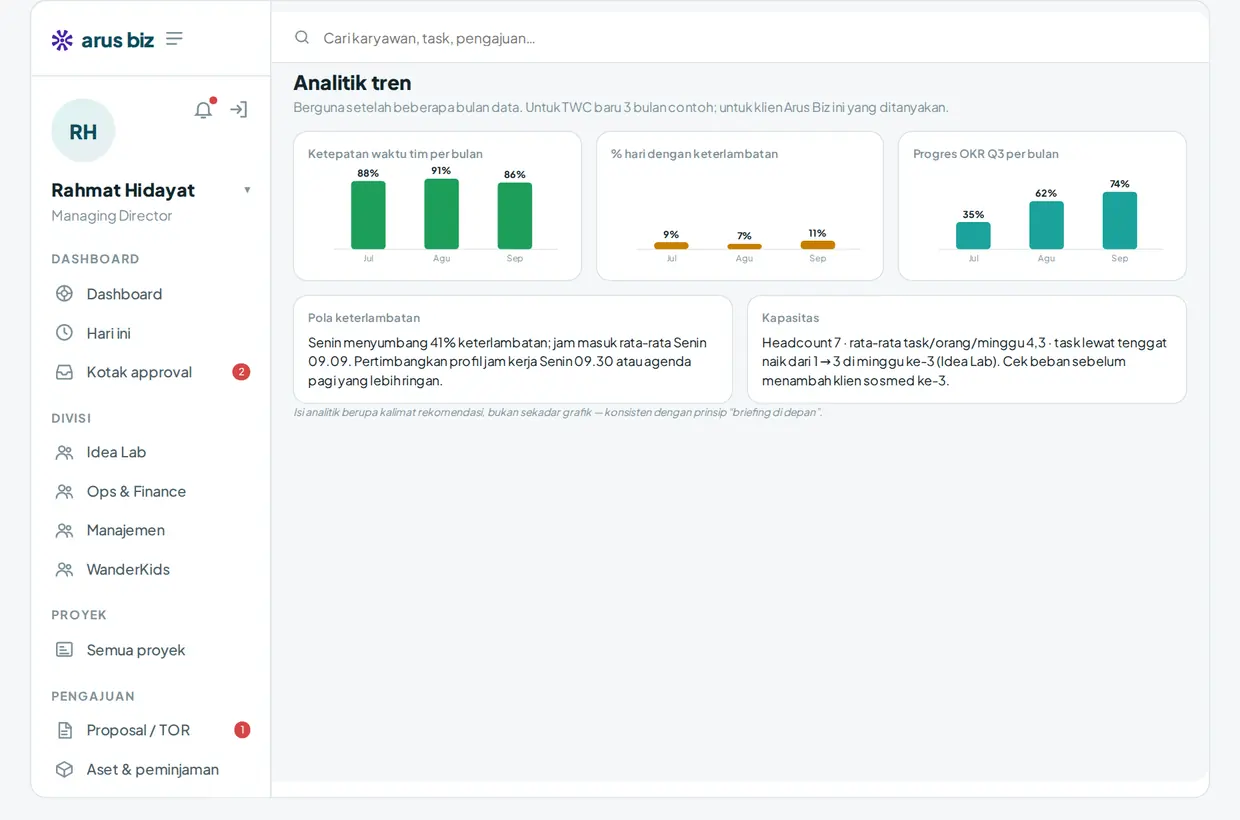
Task: Collapse sidebar with the hamburger menu icon
Action: coord(174,39)
